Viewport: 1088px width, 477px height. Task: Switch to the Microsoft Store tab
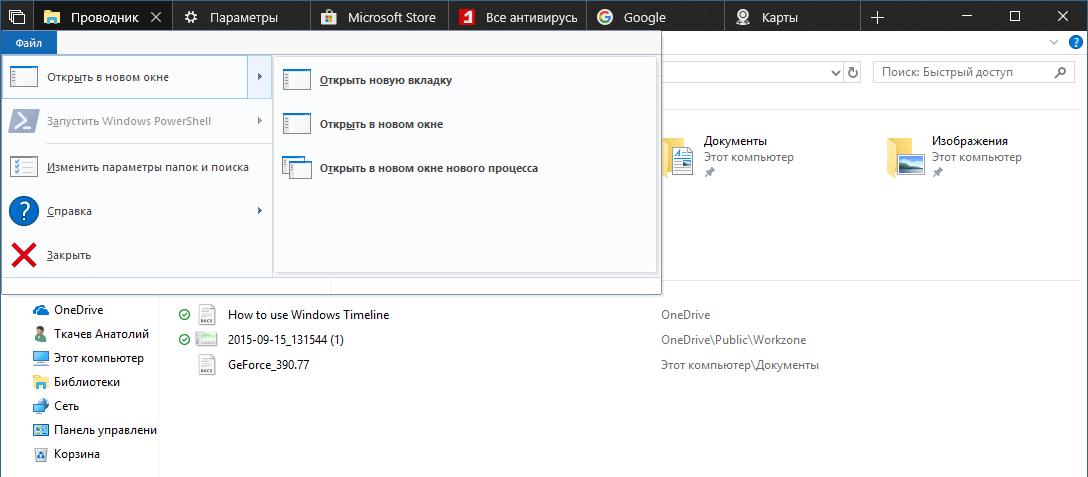pyautogui.click(x=380, y=17)
